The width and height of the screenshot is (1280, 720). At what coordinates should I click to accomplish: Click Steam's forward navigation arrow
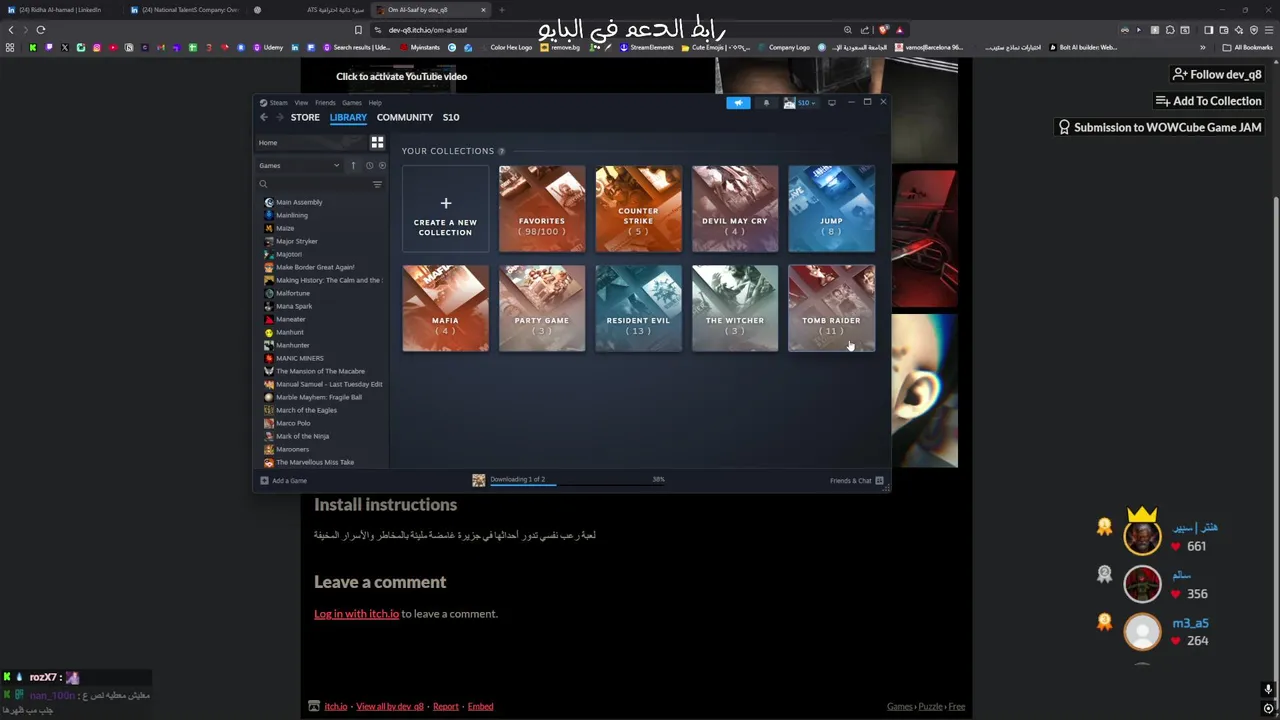(279, 117)
